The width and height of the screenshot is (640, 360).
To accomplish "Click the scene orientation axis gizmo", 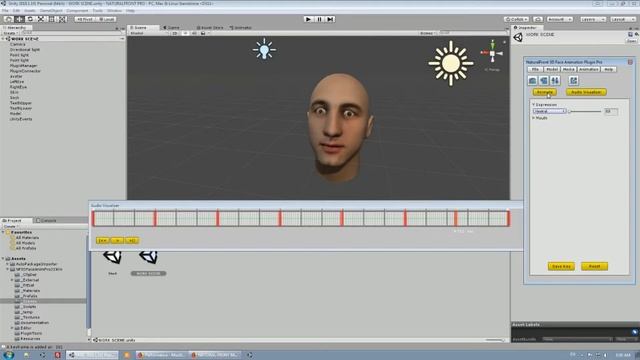I will pos(492,53).
